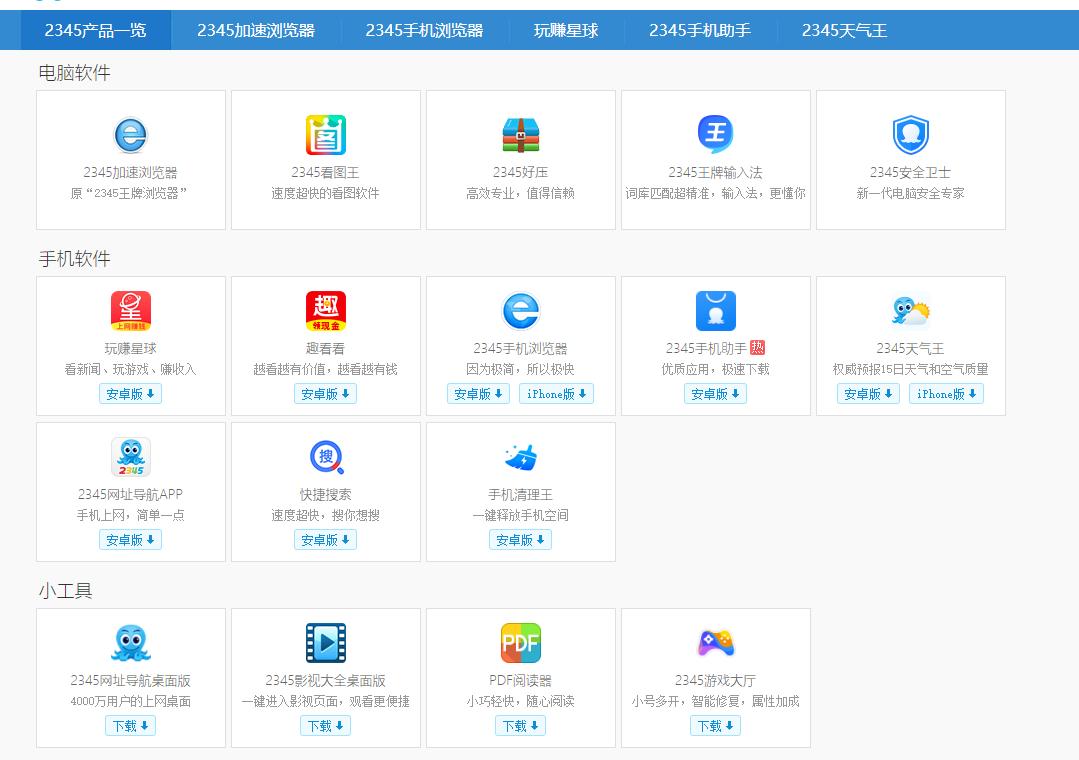1079x760 pixels.
Task: Download 2345网址导航APP 安卓版
Action: (131, 540)
